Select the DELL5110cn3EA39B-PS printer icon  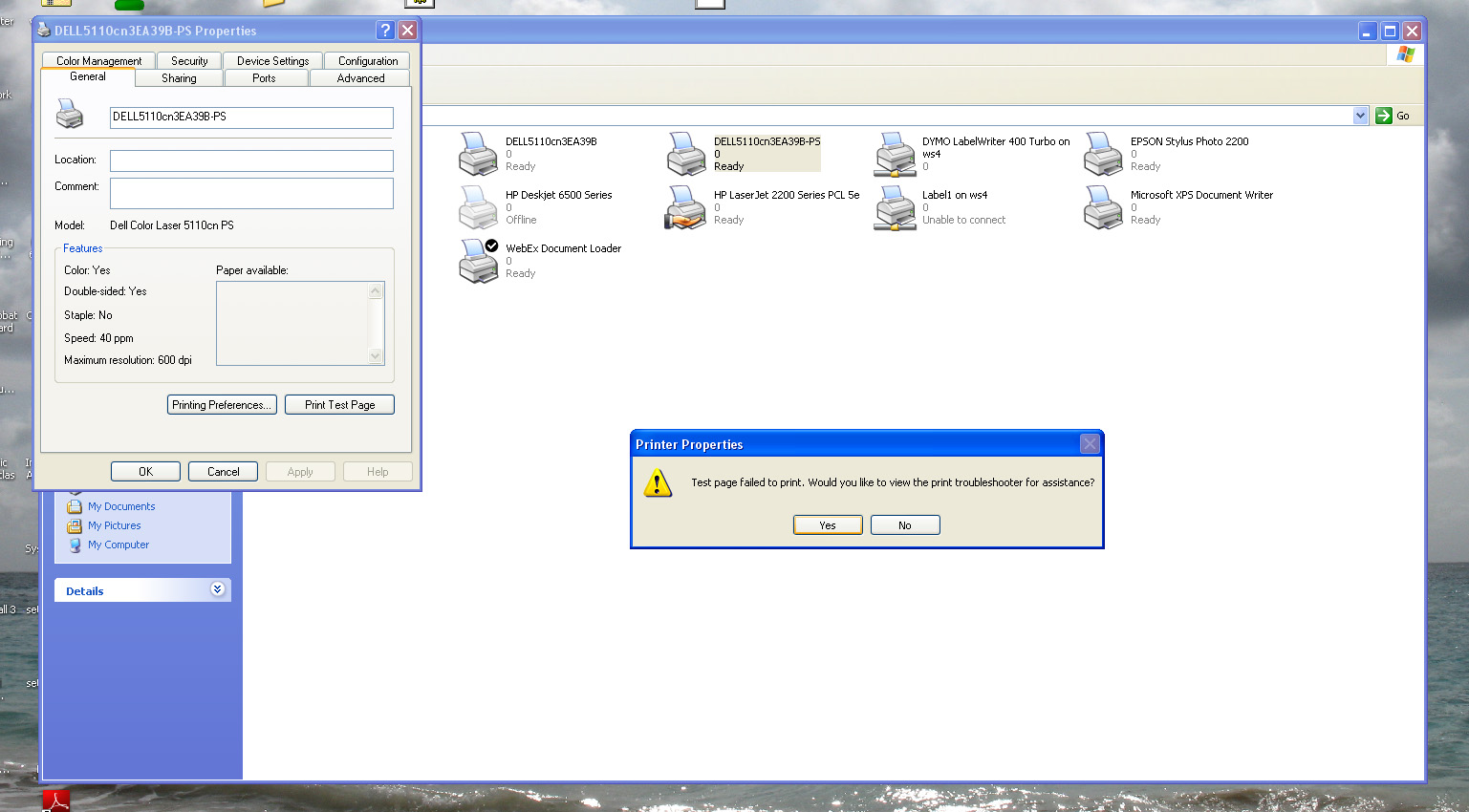click(x=686, y=154)
